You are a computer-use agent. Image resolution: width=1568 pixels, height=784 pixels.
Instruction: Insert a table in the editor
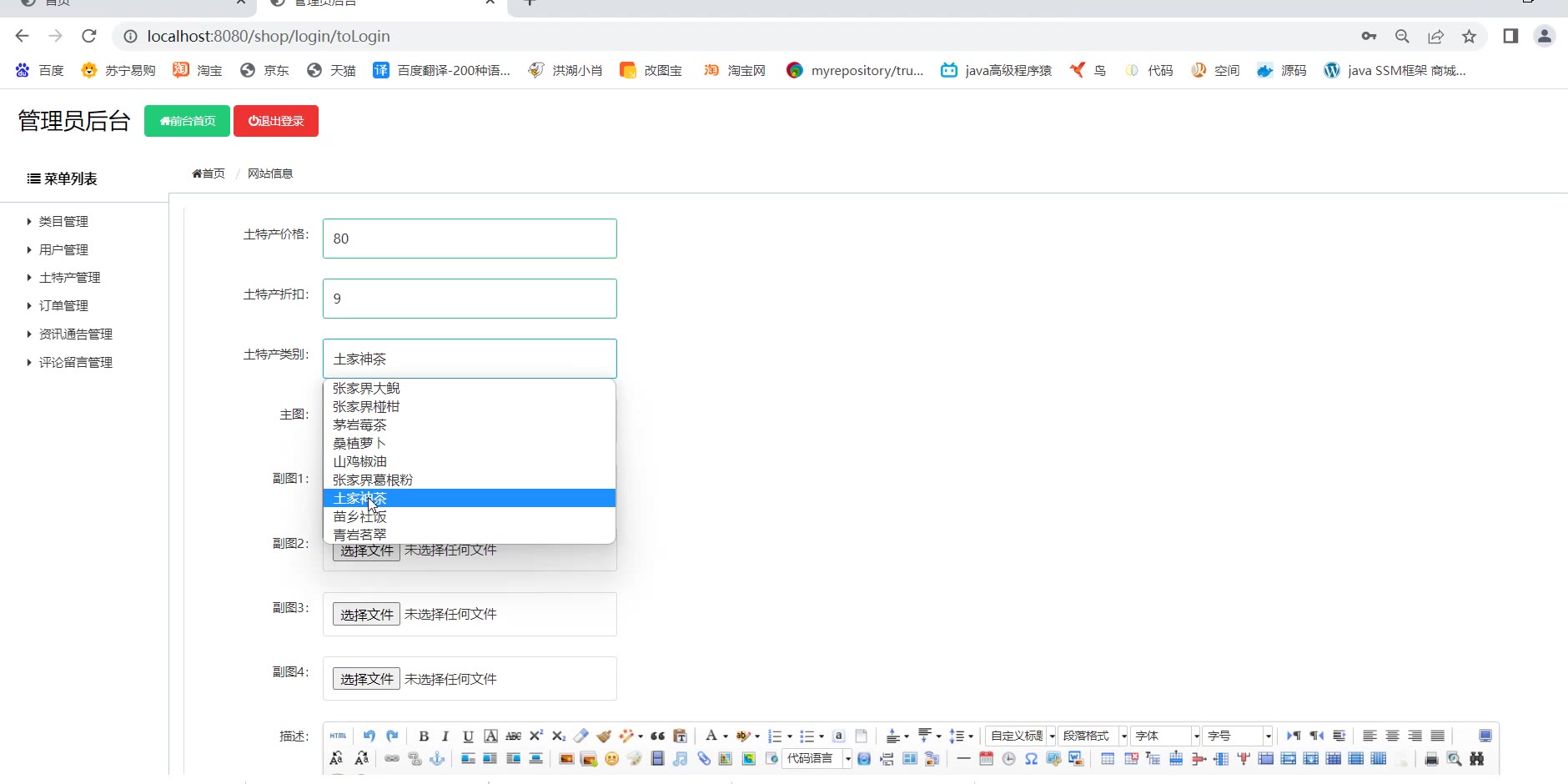1108,759
